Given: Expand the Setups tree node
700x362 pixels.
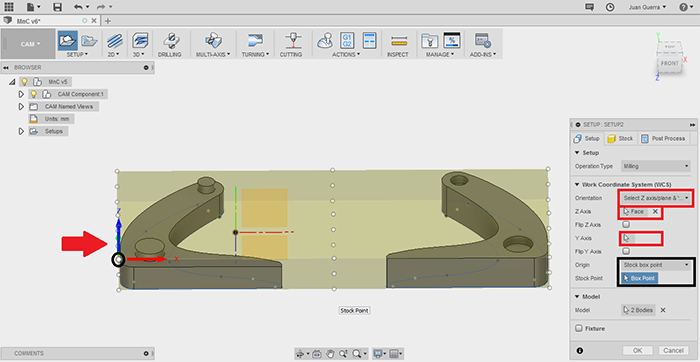Looking at the screenshot, I should (21, 131).
